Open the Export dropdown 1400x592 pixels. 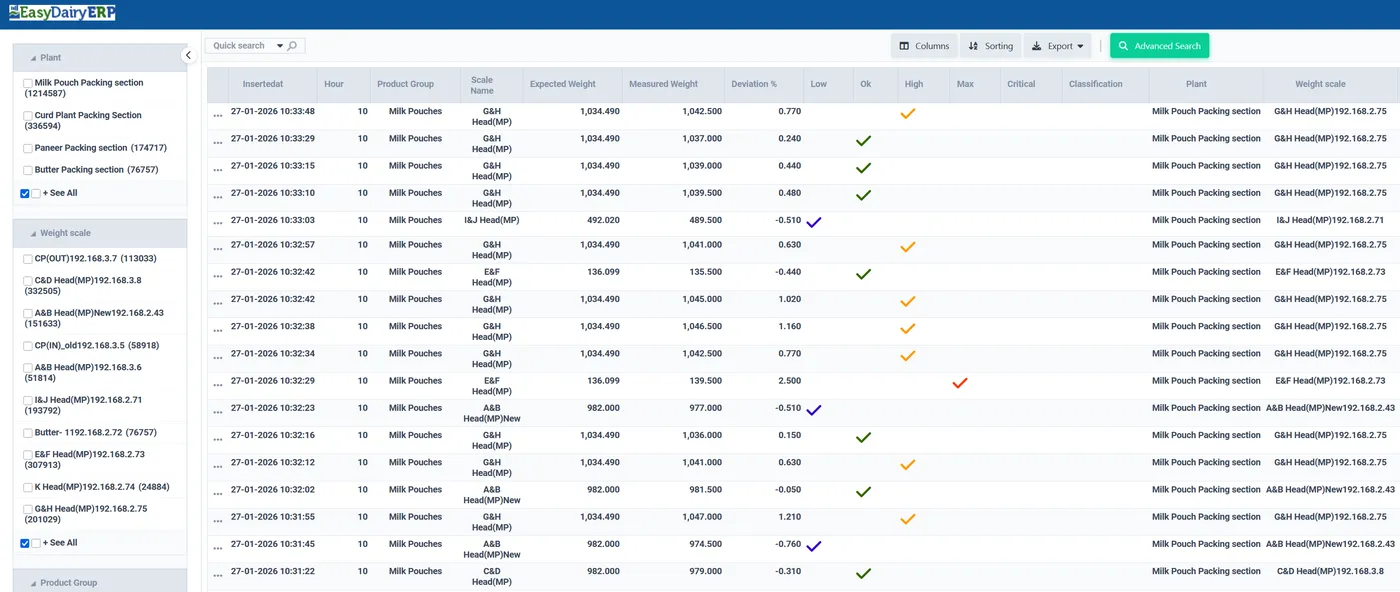pyautogui.click(x=1057, y=46)
